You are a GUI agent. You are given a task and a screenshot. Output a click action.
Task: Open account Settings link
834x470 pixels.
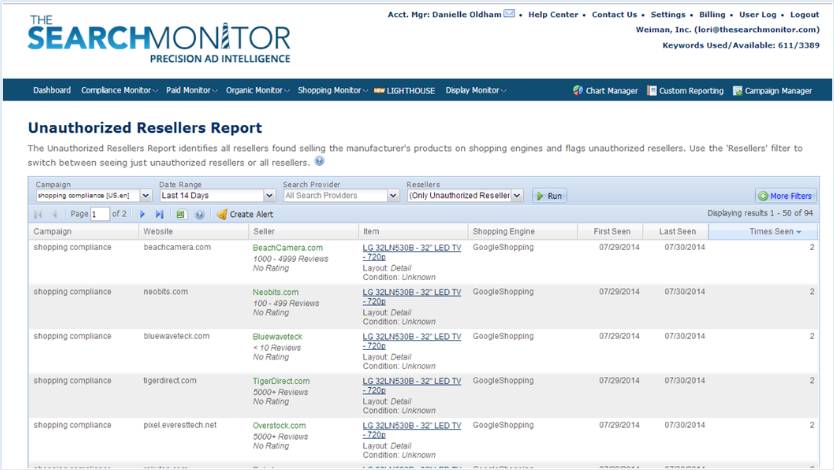coord(668,14)
